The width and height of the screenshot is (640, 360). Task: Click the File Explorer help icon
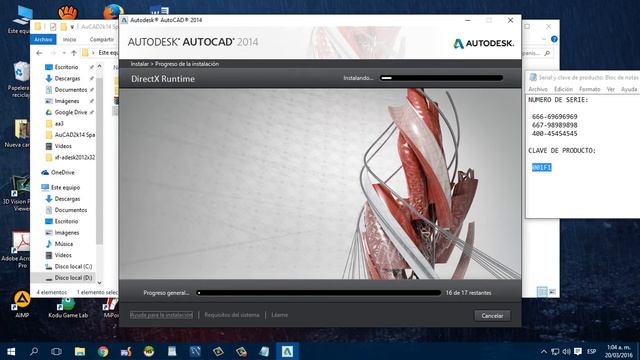click(554, 39)
